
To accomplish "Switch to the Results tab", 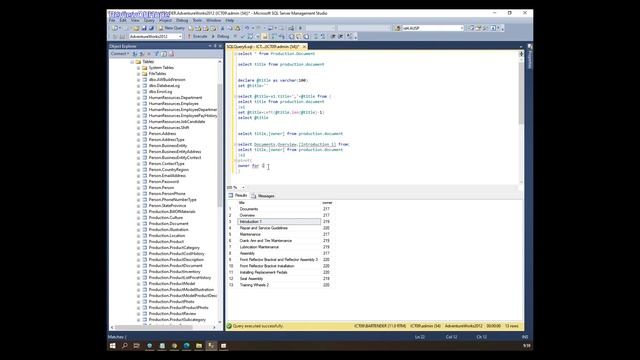I will tap(238, 196).
